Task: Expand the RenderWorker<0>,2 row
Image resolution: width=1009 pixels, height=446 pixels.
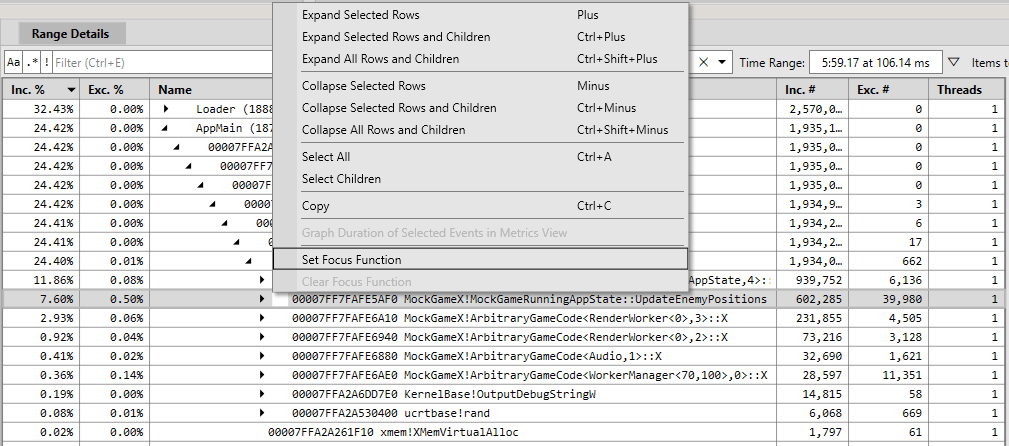Action: tap(262, 337)
